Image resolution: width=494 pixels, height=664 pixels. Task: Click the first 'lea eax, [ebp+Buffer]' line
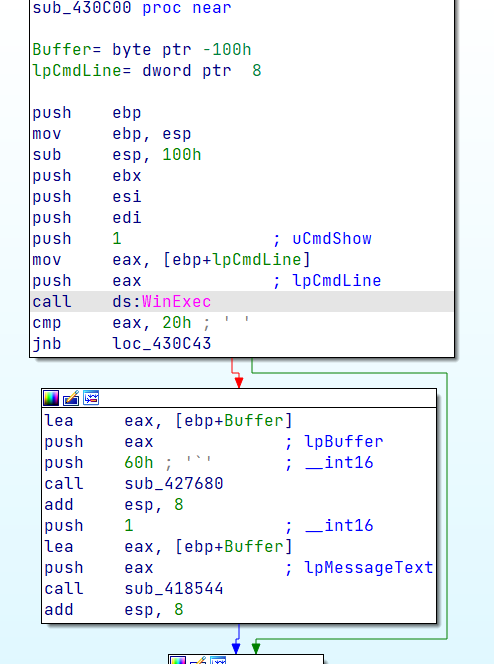click(168, 421)
